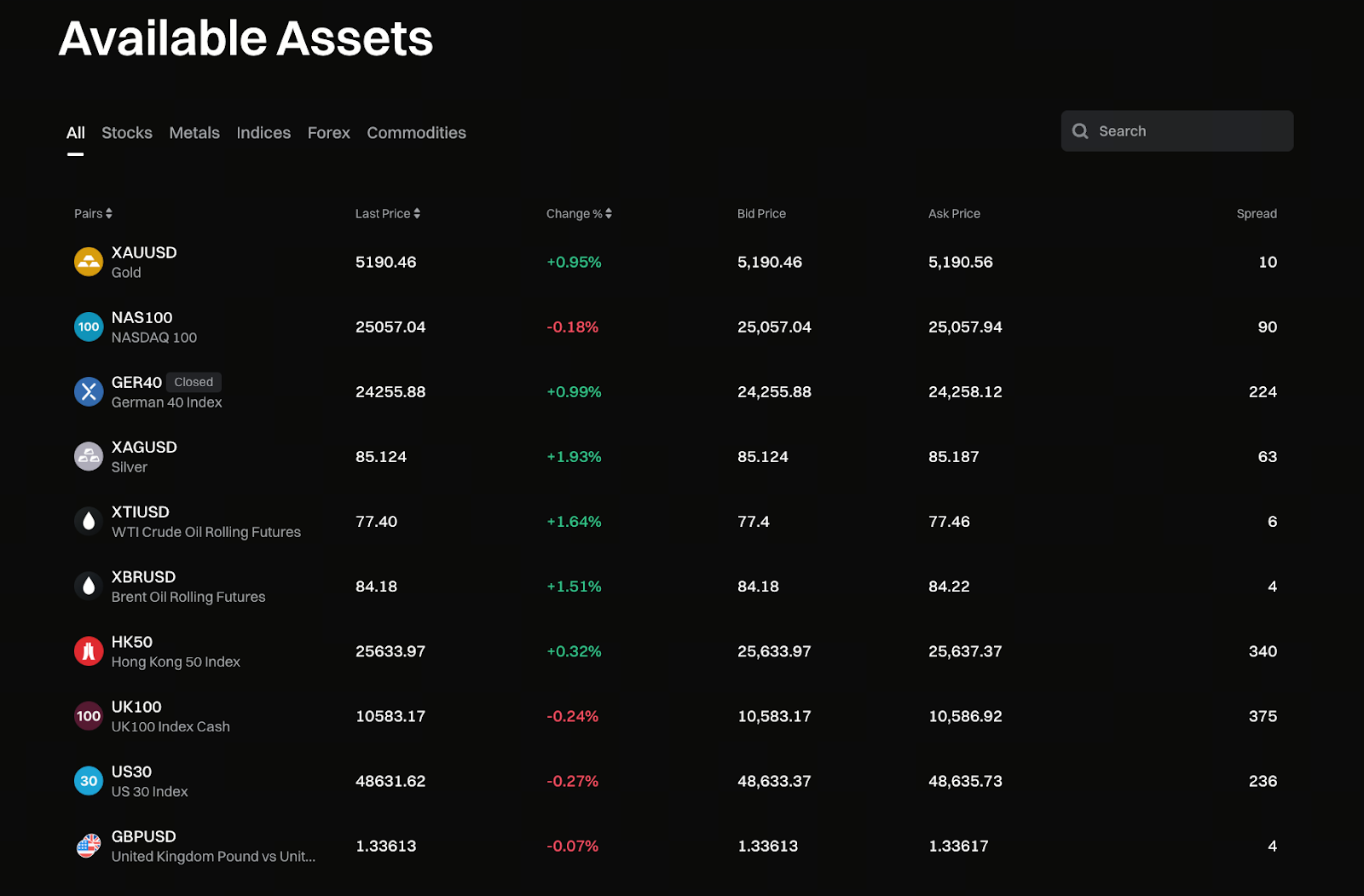Viewport: 1364px width, 896px height.
Task: Click the gold XAUUSD asset icon
Action: (x=88, y=262)
